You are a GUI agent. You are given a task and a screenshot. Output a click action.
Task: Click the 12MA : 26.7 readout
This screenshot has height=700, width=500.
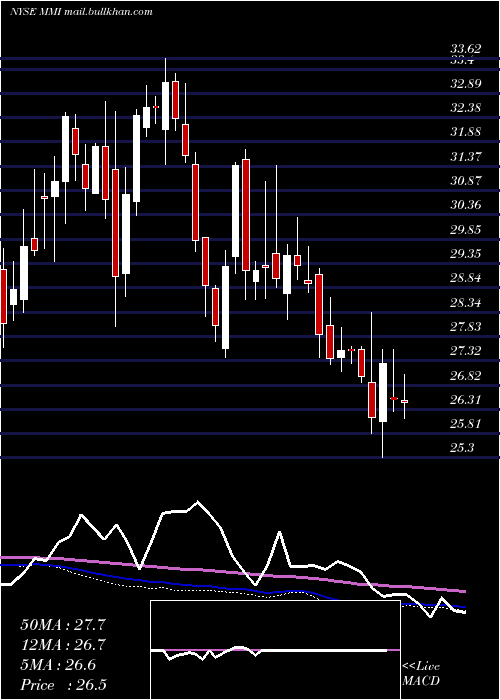[x=63, y=645]
